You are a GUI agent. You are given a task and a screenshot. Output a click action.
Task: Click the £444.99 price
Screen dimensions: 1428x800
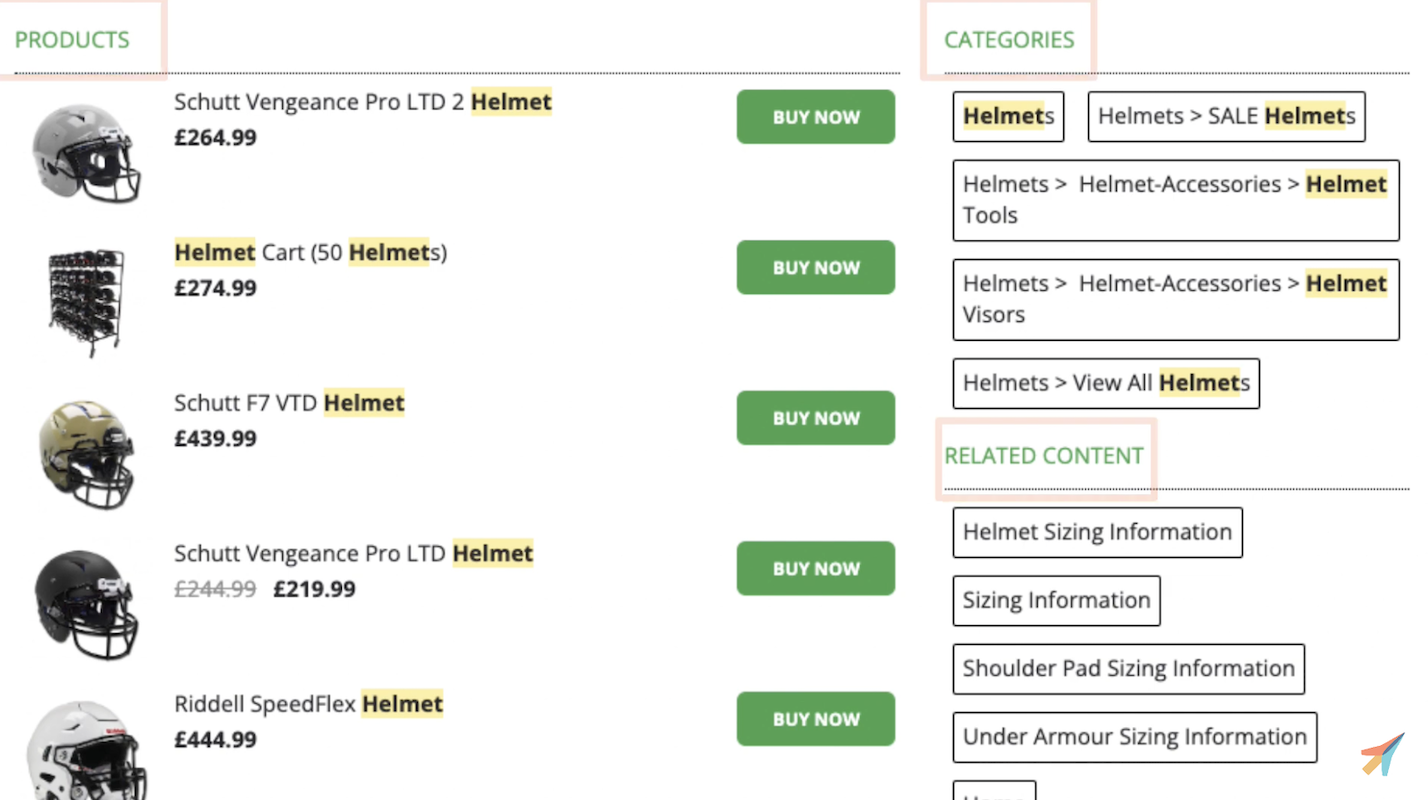tap(215, 740)
